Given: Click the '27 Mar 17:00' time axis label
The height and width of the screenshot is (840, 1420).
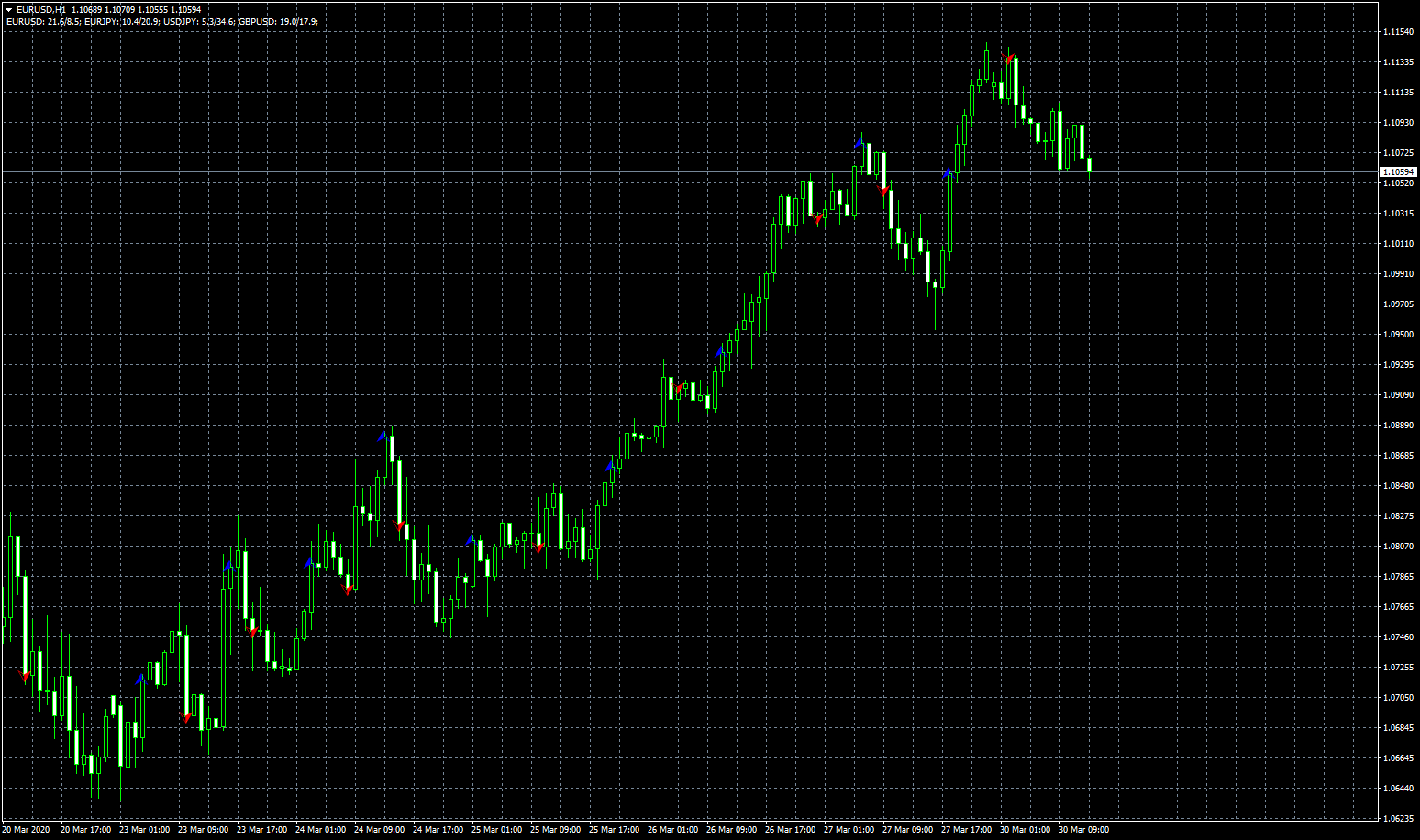Looking at the screenshot, I should [x=966, y=830].
